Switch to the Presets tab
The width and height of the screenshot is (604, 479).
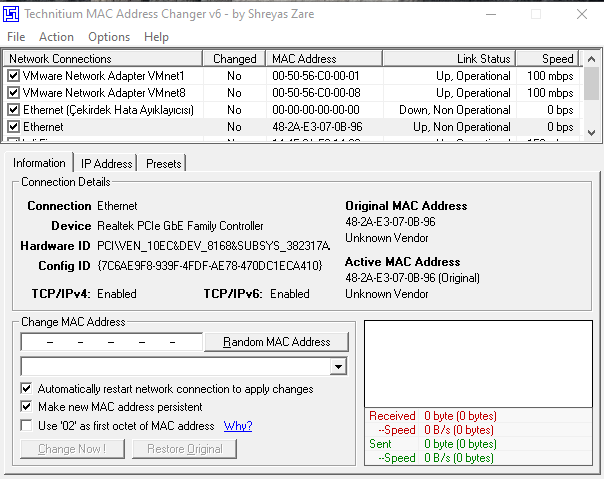tap(163, 163)
